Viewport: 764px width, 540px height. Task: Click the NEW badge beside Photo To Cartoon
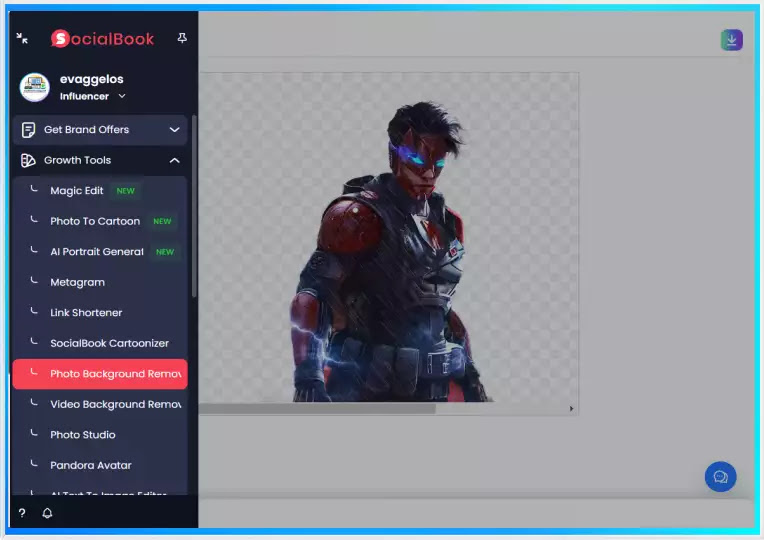[x=162, y=221]
